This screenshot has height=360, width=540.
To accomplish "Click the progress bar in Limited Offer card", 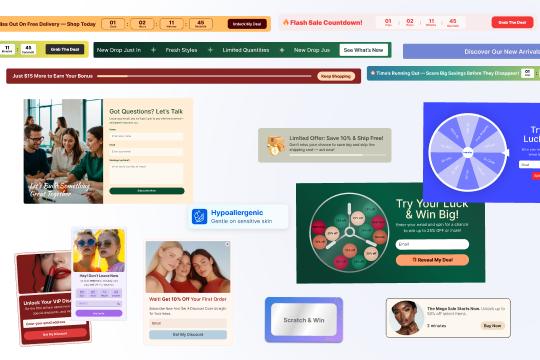I will (x=338, y=155).
